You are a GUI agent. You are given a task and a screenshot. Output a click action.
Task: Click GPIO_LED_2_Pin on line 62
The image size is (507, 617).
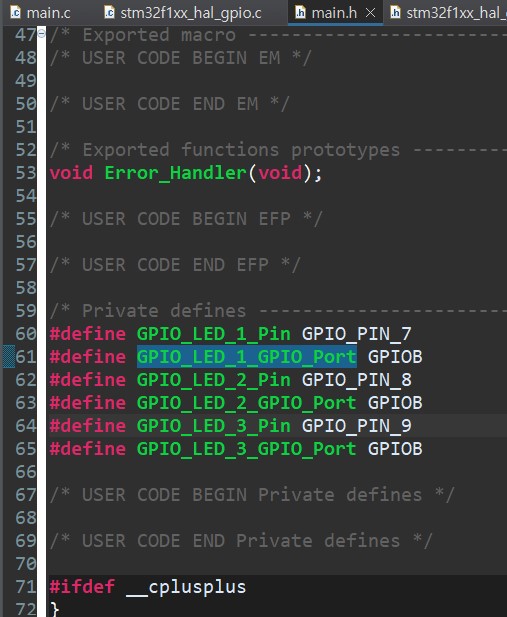(x=213, y=380)
